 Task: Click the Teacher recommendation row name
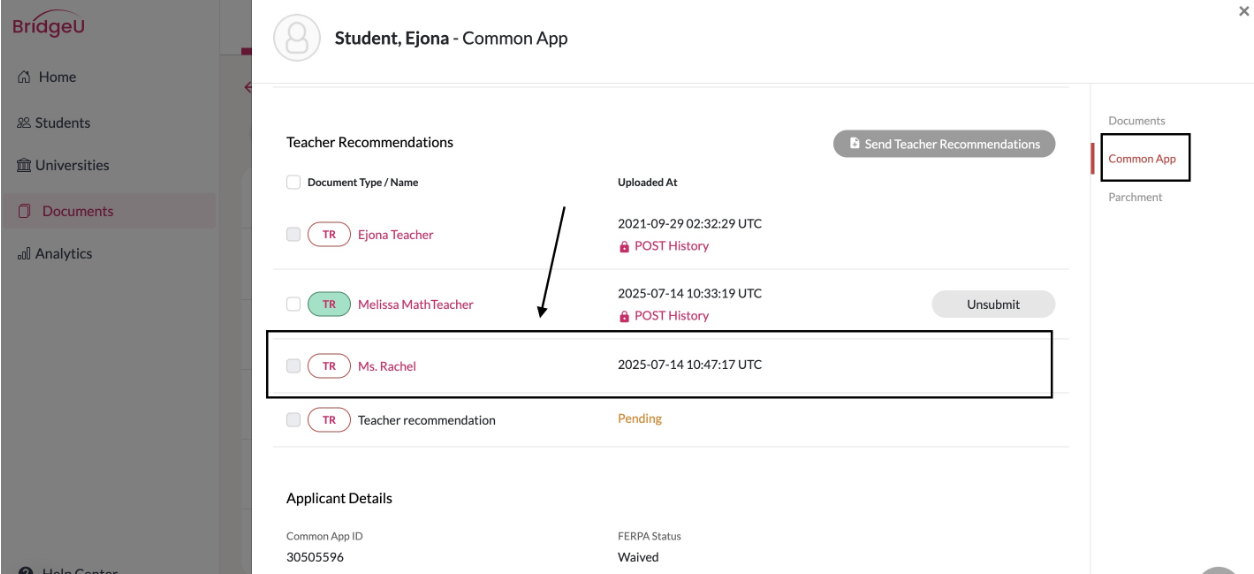[427, 420]
